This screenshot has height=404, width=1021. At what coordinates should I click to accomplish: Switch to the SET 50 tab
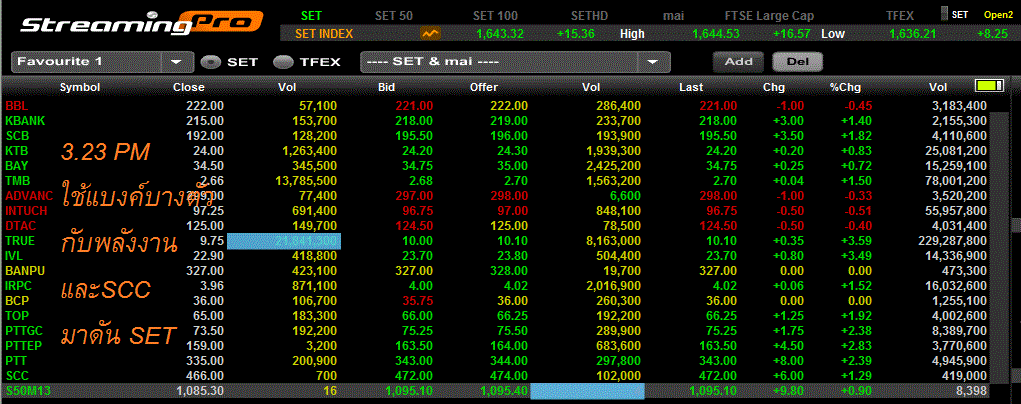pyautogui.click(x=394, y=16)
